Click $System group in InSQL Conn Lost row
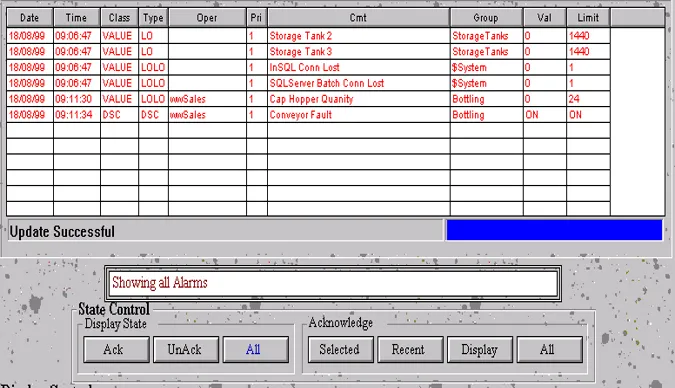The height and width of the screenshot is (388, 675). tap(469, 68)
